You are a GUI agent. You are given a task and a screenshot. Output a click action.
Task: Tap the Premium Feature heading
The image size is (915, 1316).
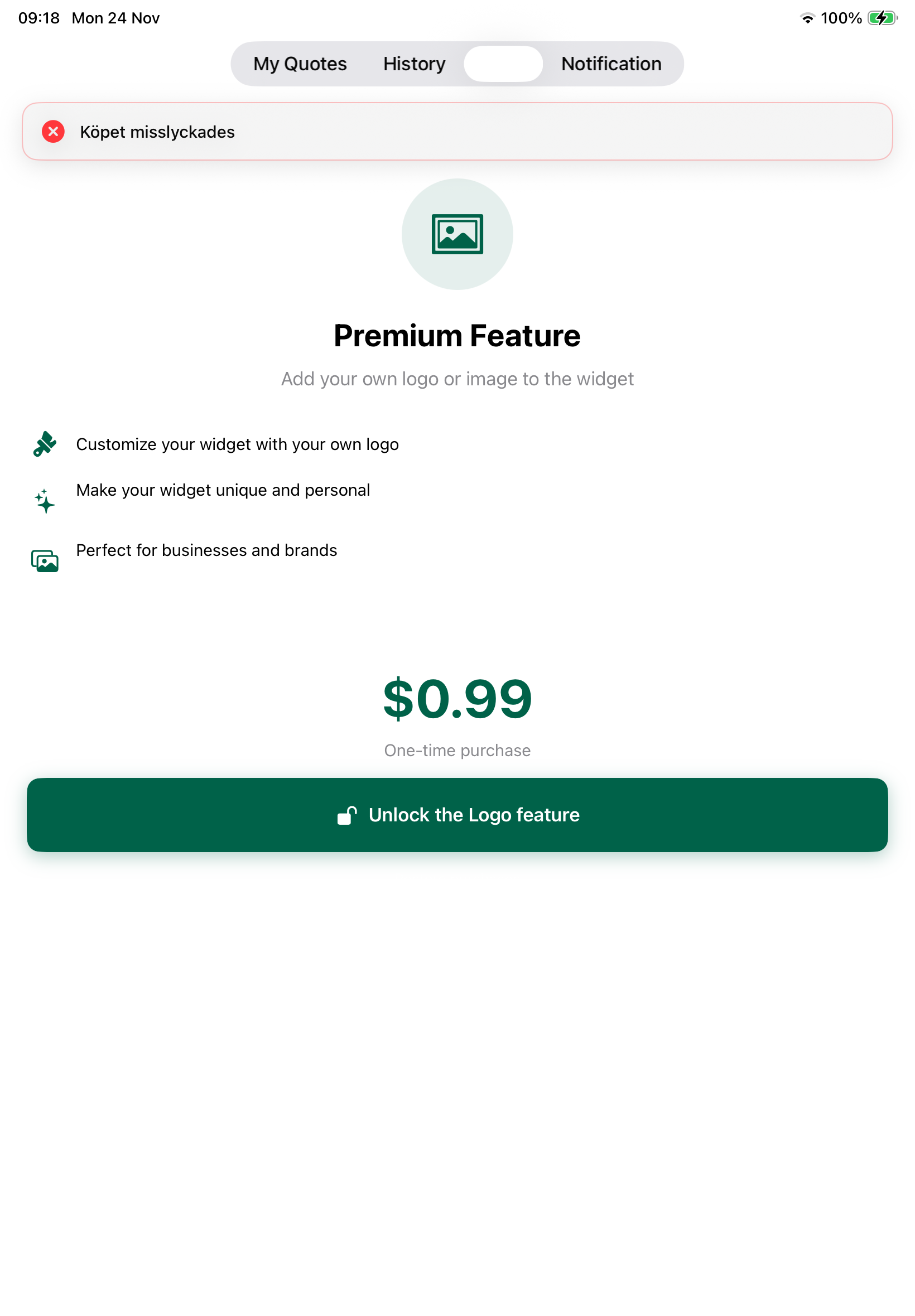click(457, 335)
